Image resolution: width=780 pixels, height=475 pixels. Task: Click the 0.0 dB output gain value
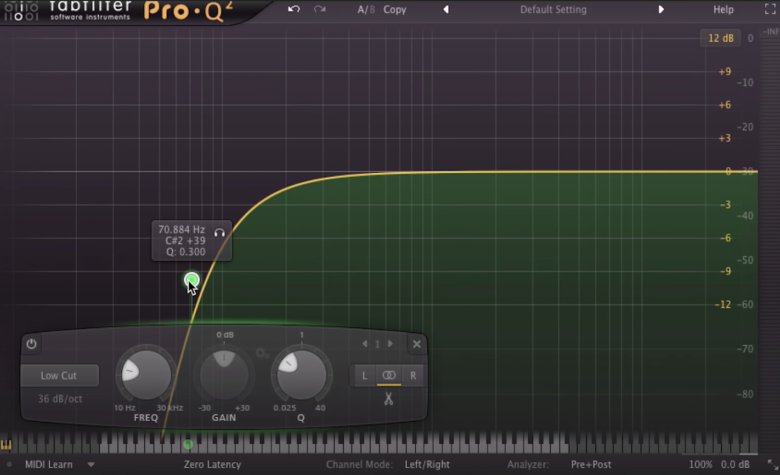pos(735,465)
